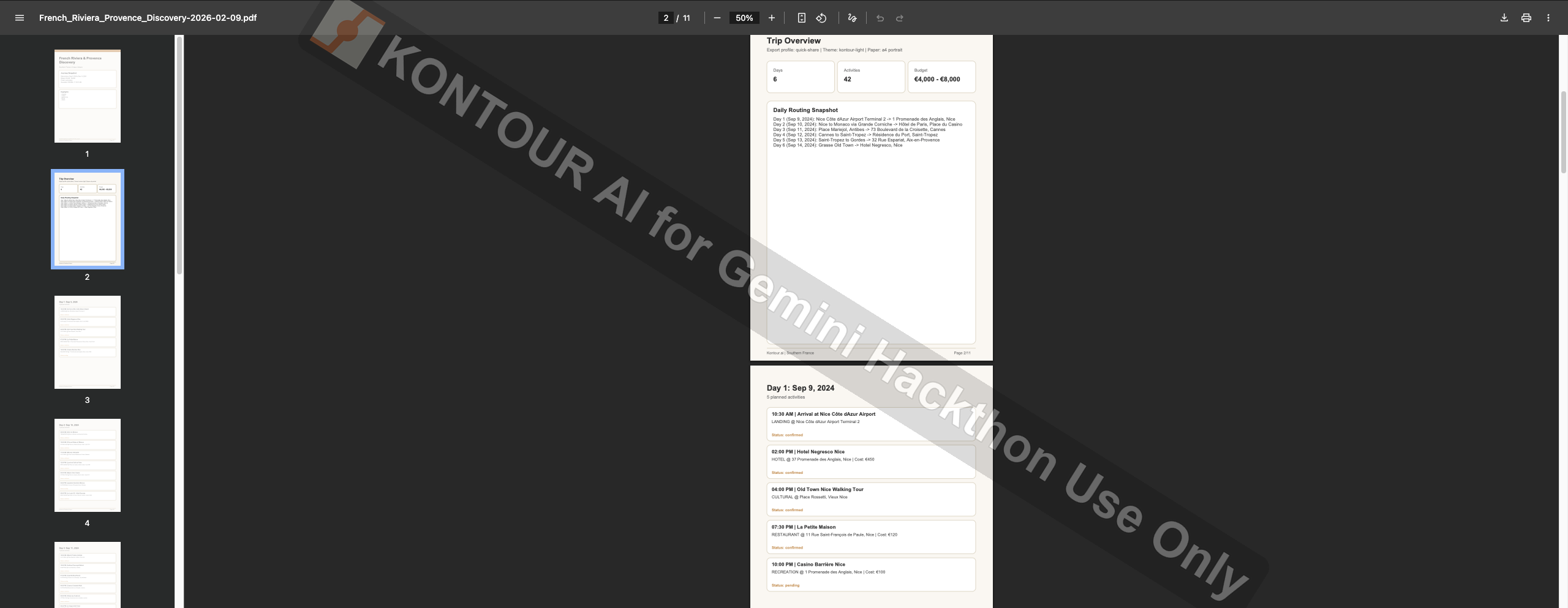Open the partially visible page 5 thumbnail
The width and height of the screenshot is (1568, 608).
pyautogui.click(x=88, y=575)
